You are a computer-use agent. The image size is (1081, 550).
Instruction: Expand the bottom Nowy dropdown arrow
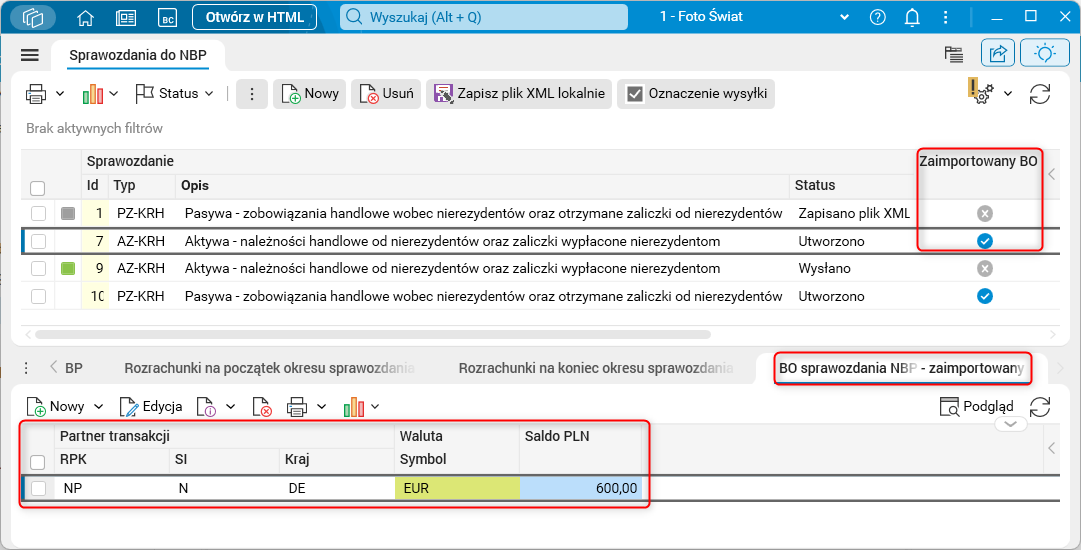(x=98, y=407)
